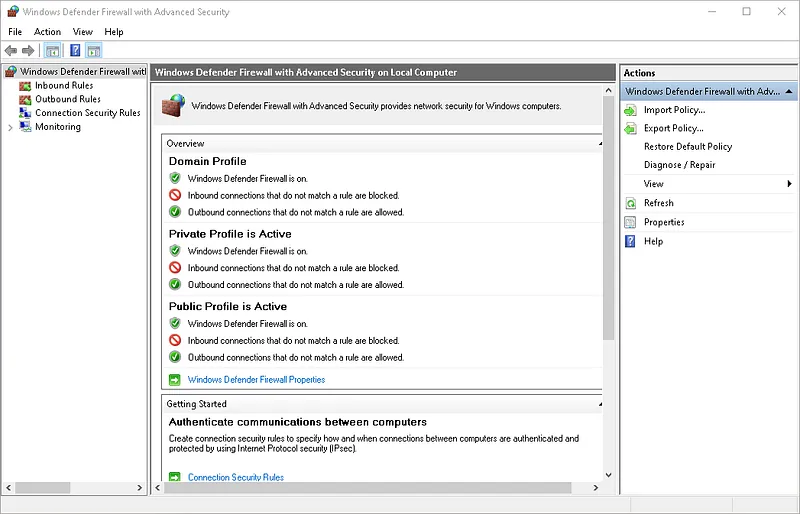The height and width of the screenshot is (514, 800).
Task: Click the tree pane horizontal scroll left arrow
Action: click(x=9, y=488)
